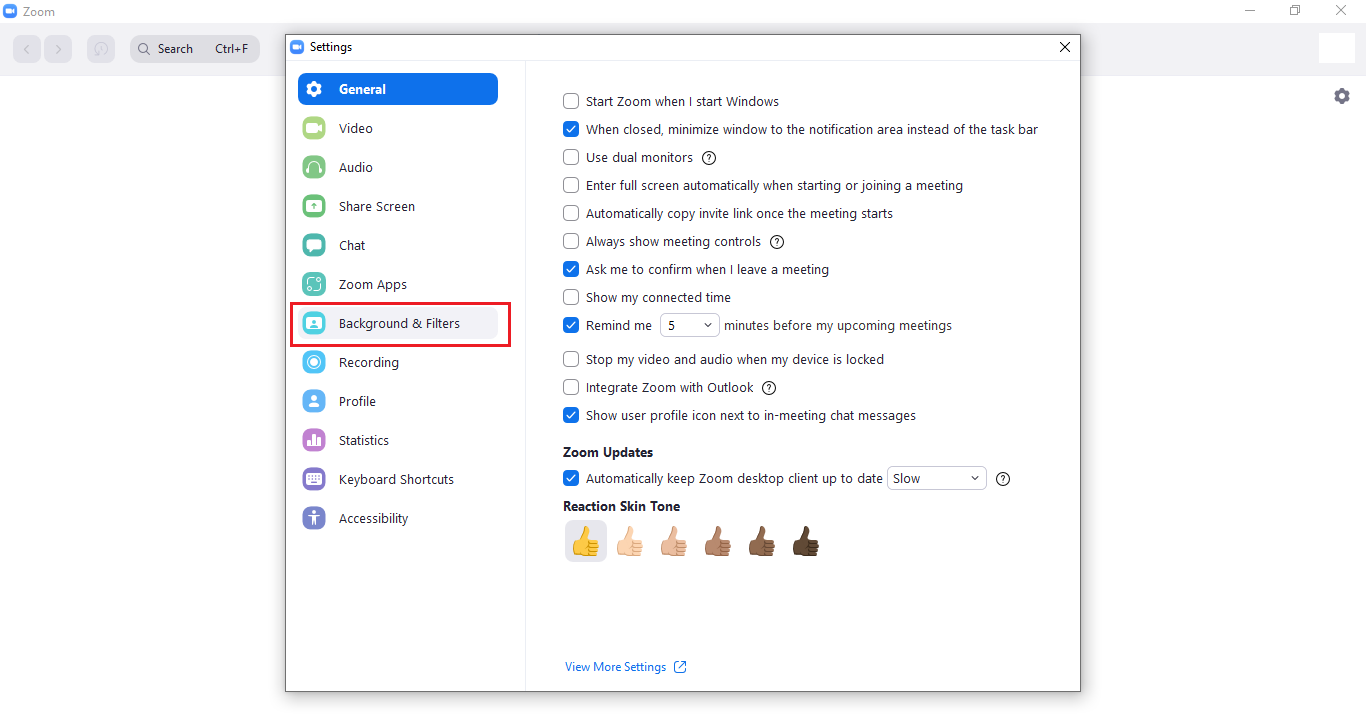Select the Audio headphones icon
The width and height of the screenshot is (1366, 726).
314,167
